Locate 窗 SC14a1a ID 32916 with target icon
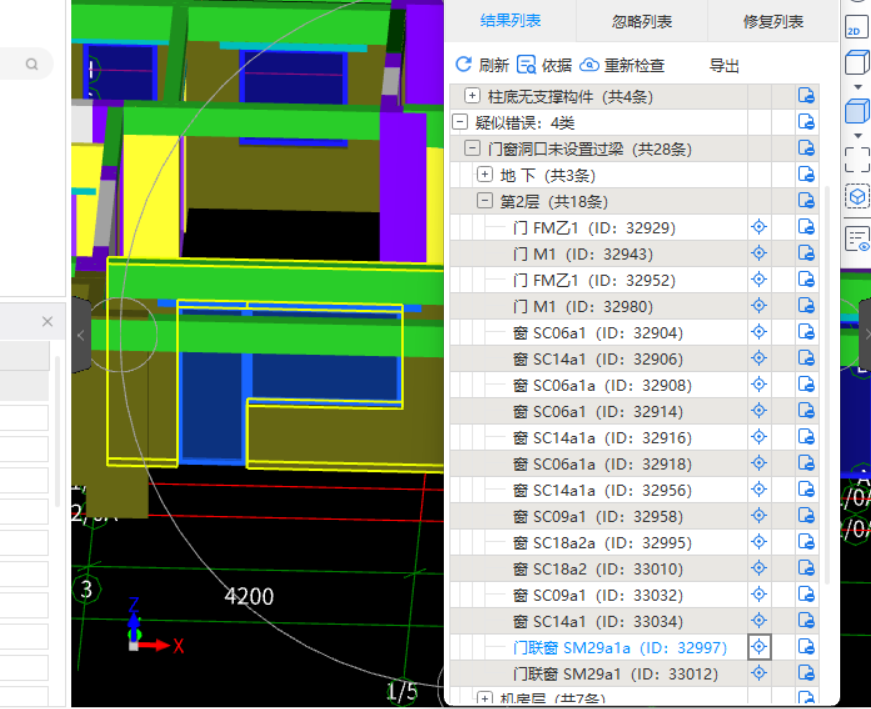 point(759,437)
